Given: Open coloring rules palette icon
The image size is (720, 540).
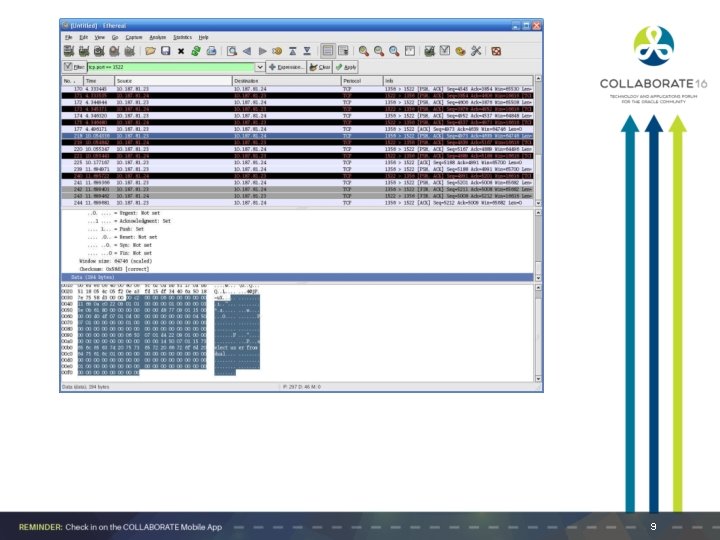Looking at the screenshot, I should (460, 51).
